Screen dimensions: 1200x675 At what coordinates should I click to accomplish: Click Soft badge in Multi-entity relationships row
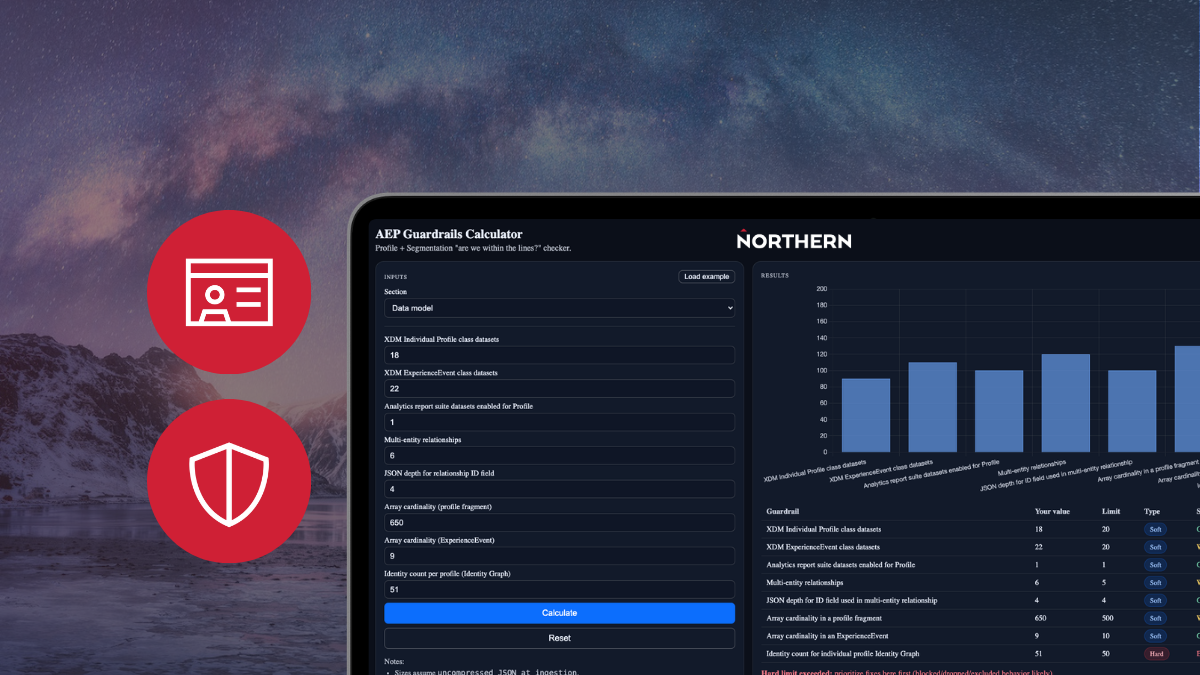tap(1156, 582)
